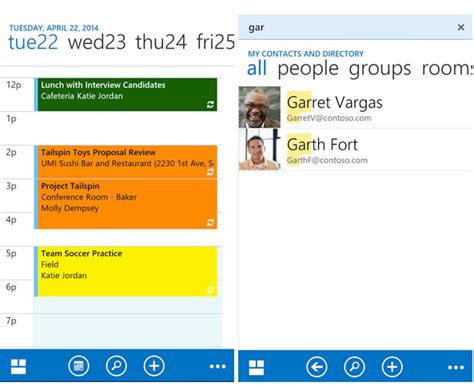This screenshot has height=386, width=474.
Task: Tap the back arrow in contacts bar
Action: coord(316,367)
